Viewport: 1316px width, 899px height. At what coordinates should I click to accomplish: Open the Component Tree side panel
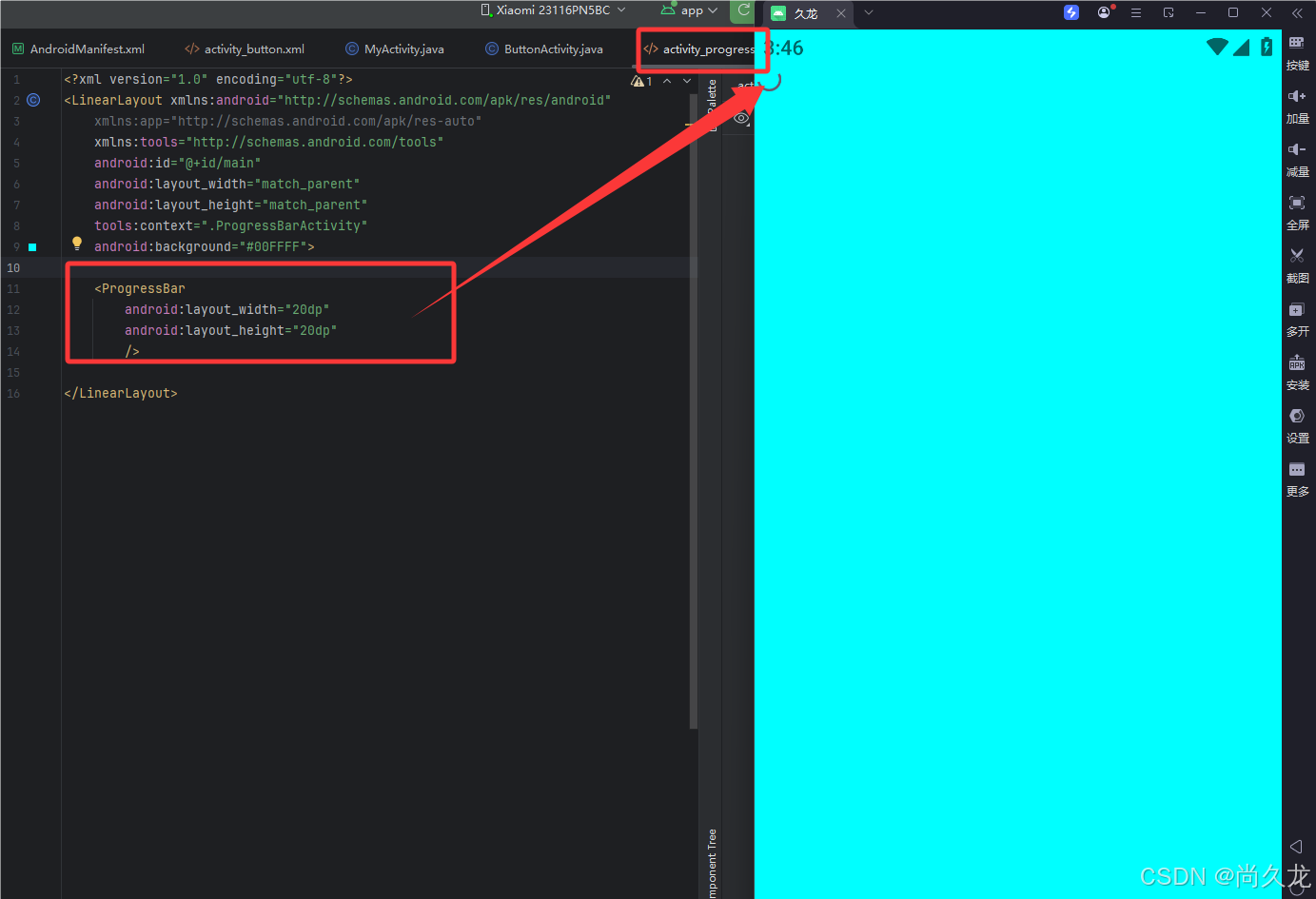pyautogui.click(x=712, y=863)
